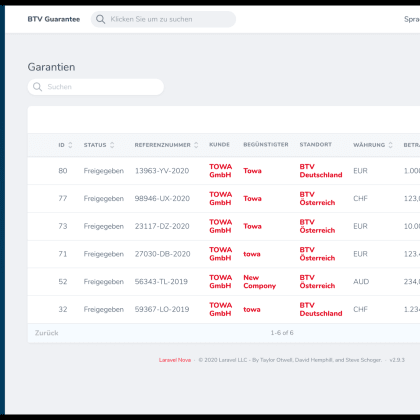Viewport: 420px width, 420px height.
Task: Open New Company beneficiary link
Action: [259, 282]
